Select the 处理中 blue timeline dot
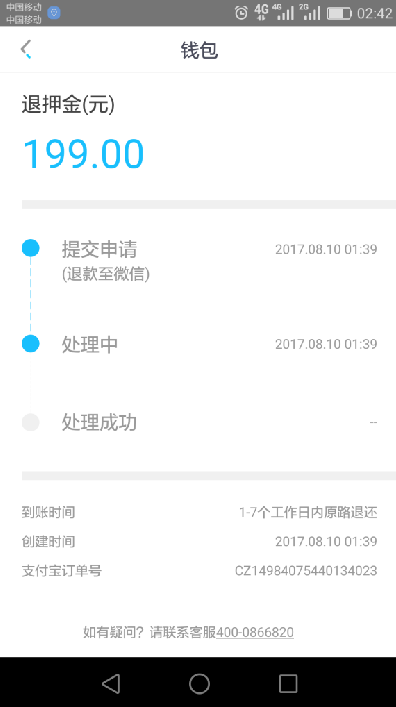This screenshot has height=707, width=396. click(31, 344)
